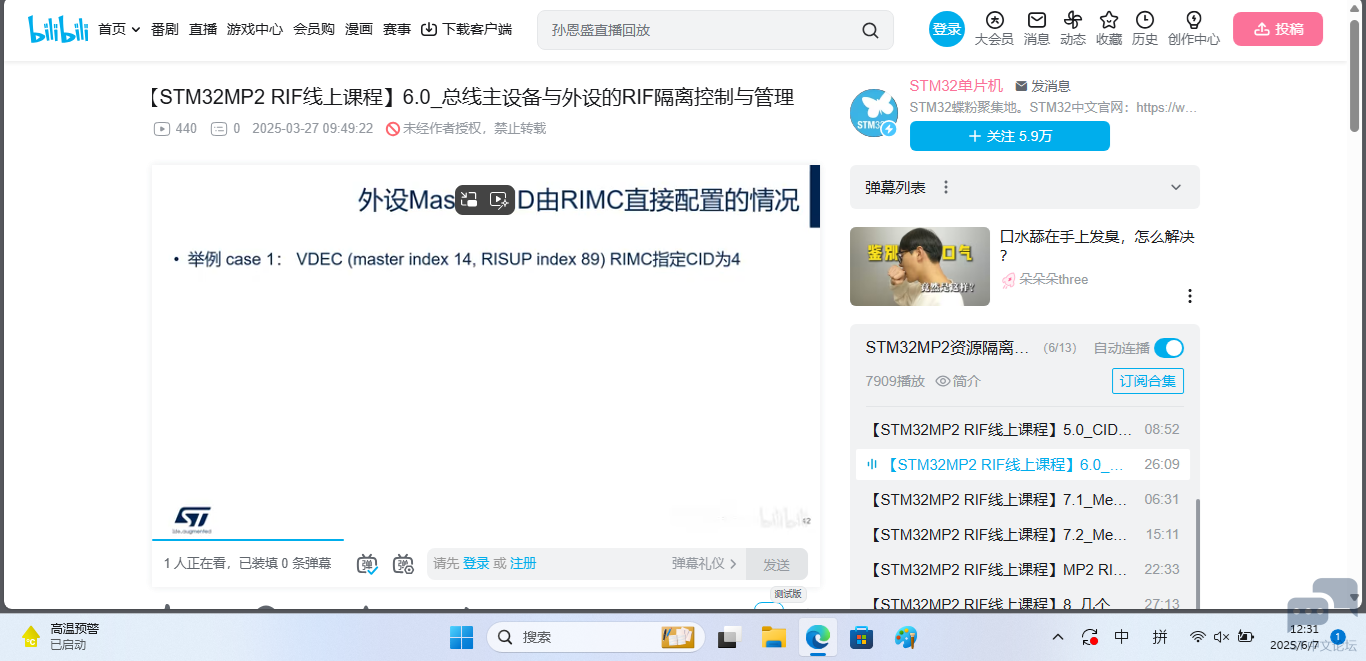
Task: Click 注册 link in danmaku input
Action: pos(523,564)
